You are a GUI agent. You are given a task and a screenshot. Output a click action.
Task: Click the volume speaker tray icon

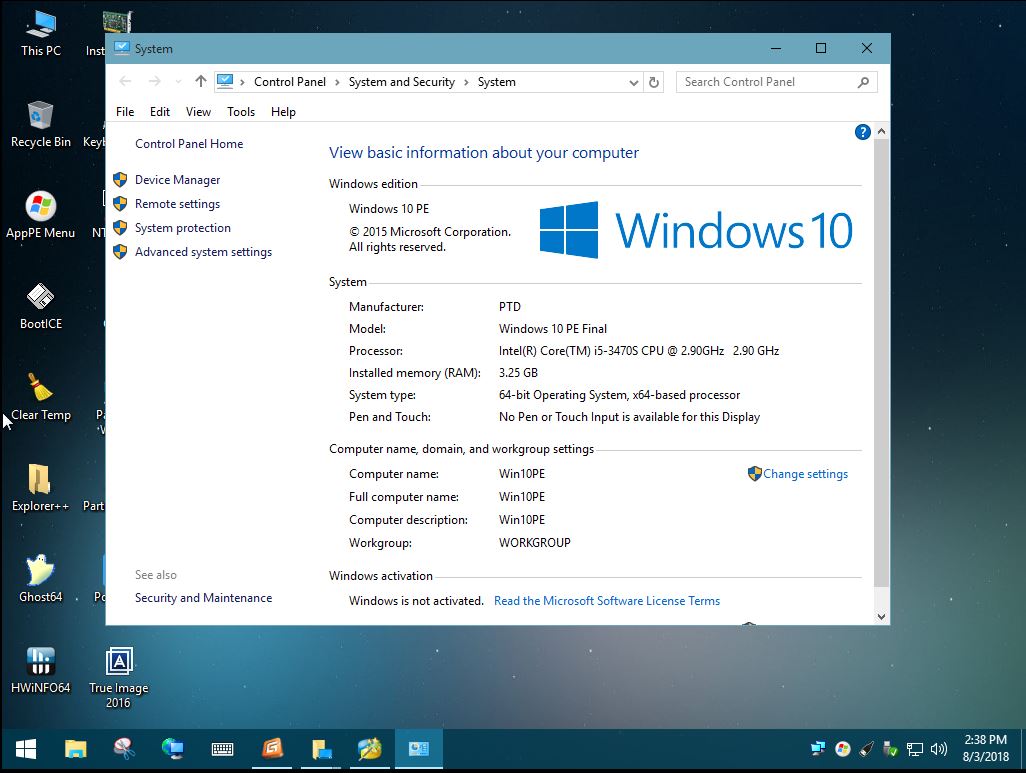939,749
